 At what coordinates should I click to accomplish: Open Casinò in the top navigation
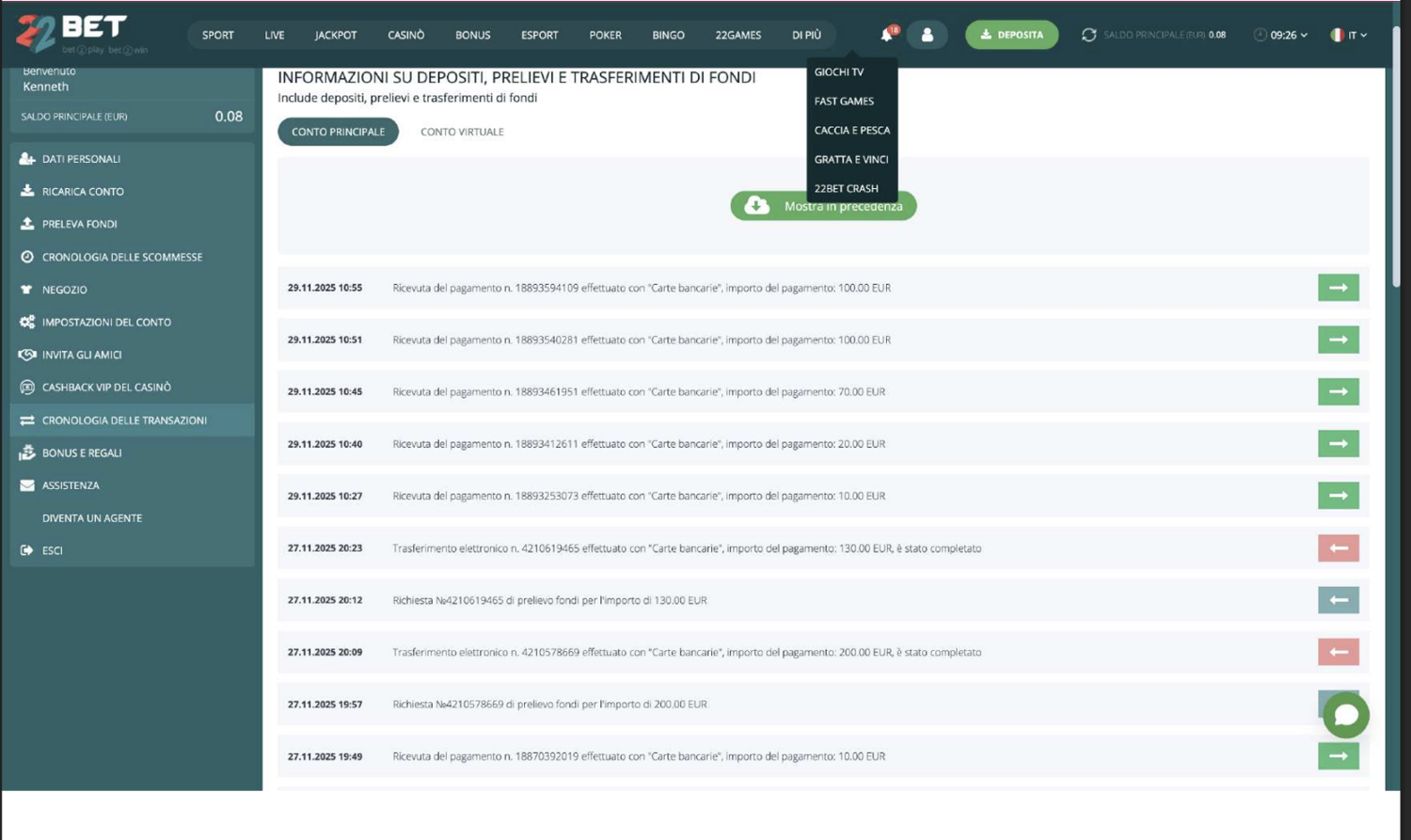pyautogui.click(x=405, y=35)
